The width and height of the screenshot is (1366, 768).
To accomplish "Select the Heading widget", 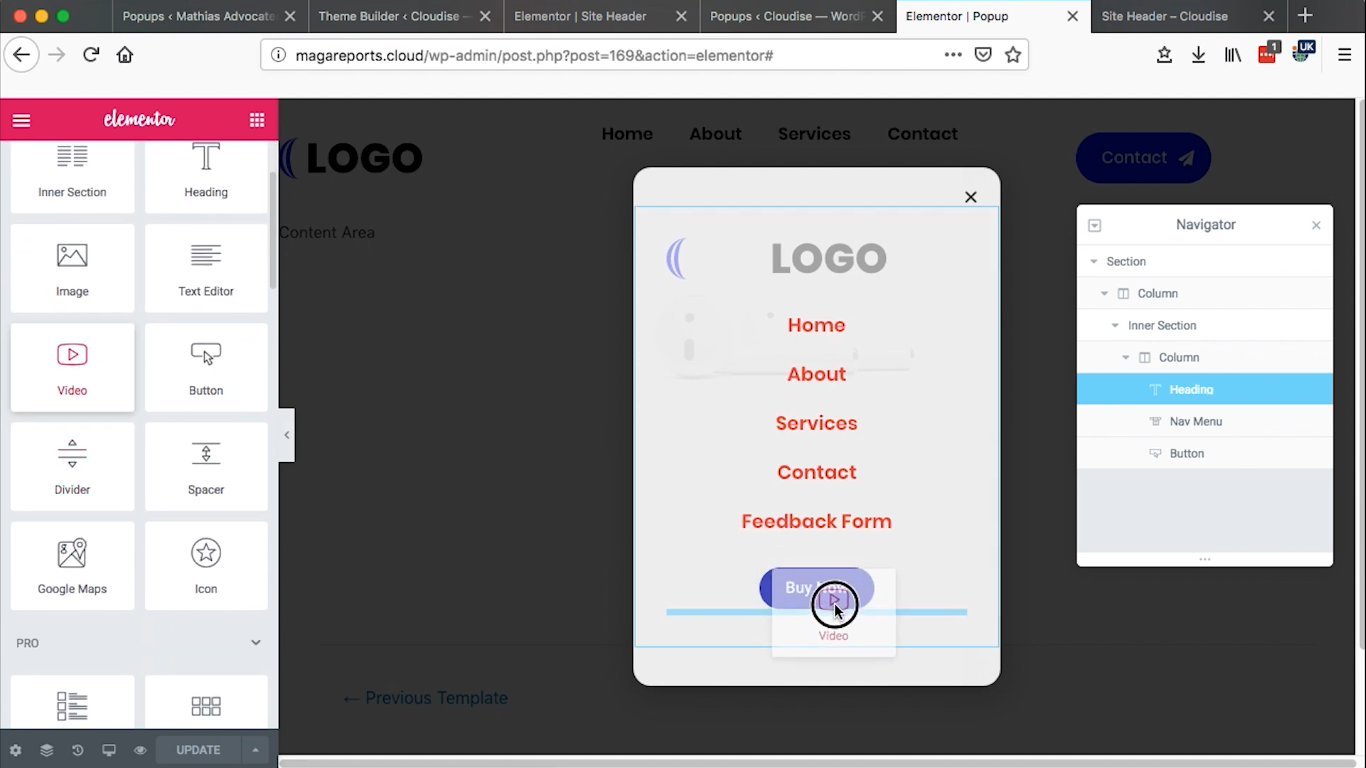I will click(x=206, y=177).
